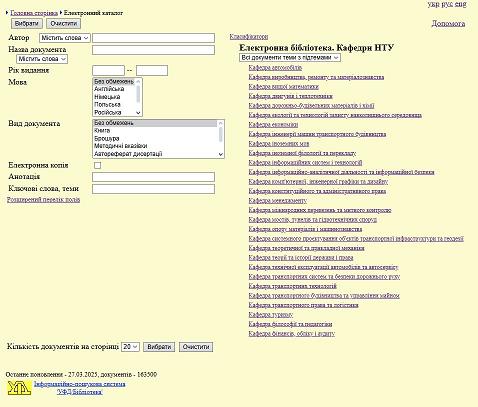Open the Кафедра менеджменту link

pyautogui.click(x=278, y=201)
